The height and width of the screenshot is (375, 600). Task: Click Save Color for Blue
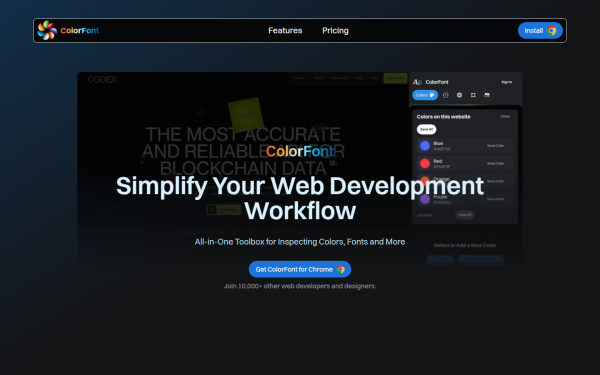click(495, 146)
